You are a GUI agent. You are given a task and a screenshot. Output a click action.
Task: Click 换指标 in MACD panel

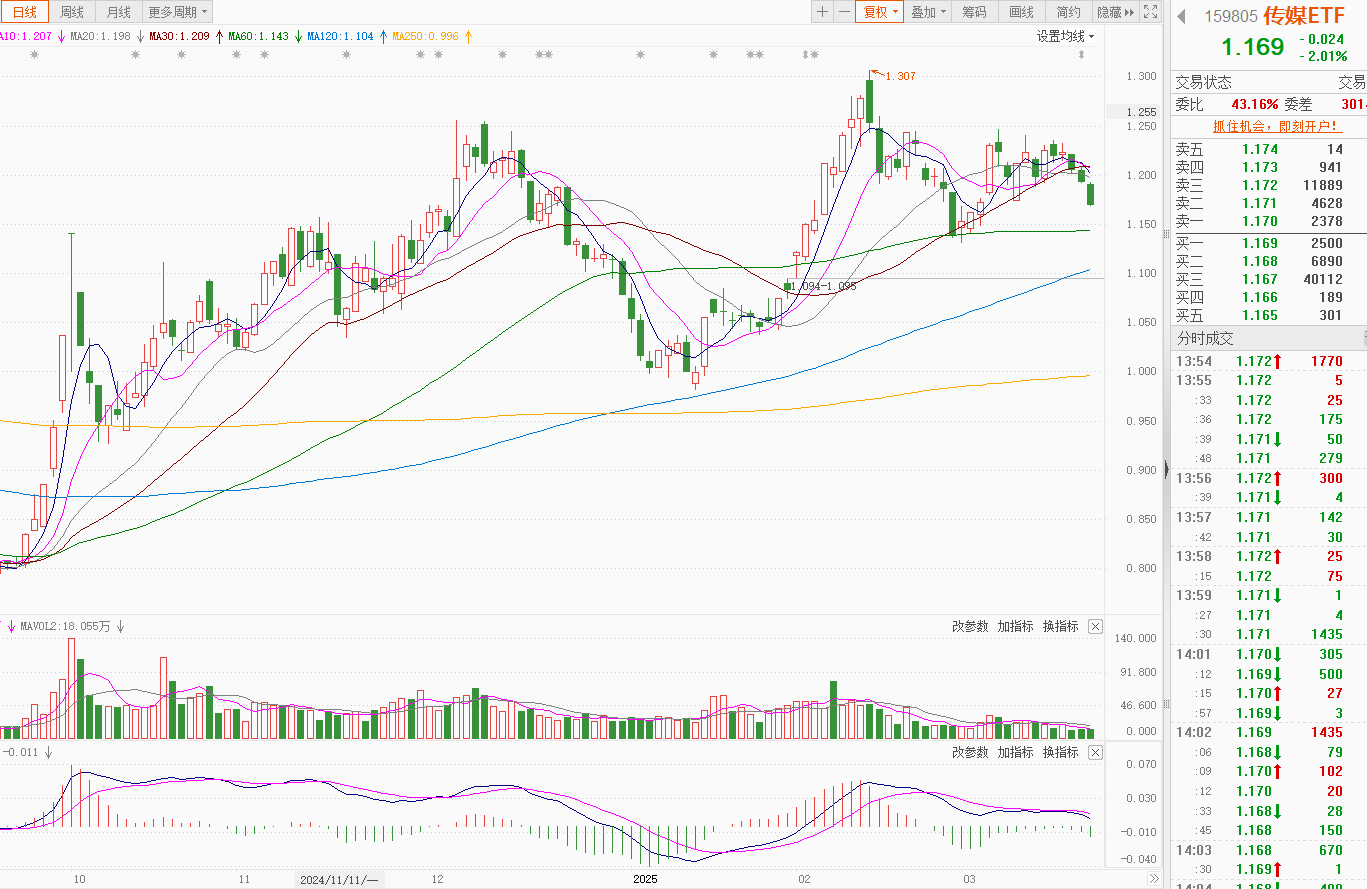pyautogui.click(x=1060, y=752)
